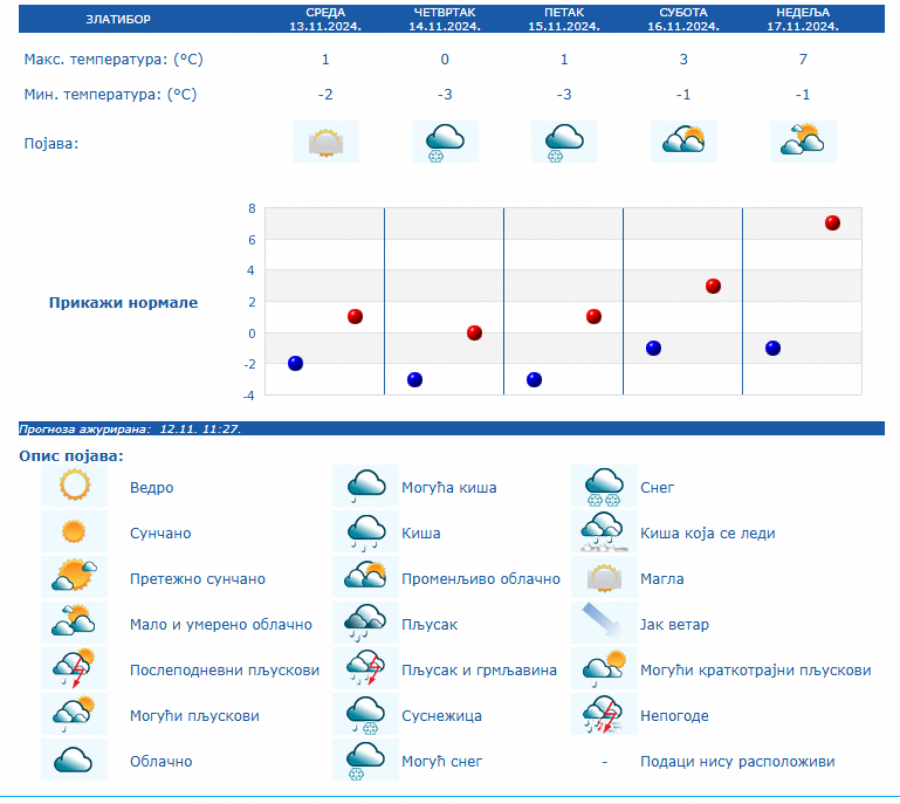Click the Киша која се леди icon

tap(604, 533)
